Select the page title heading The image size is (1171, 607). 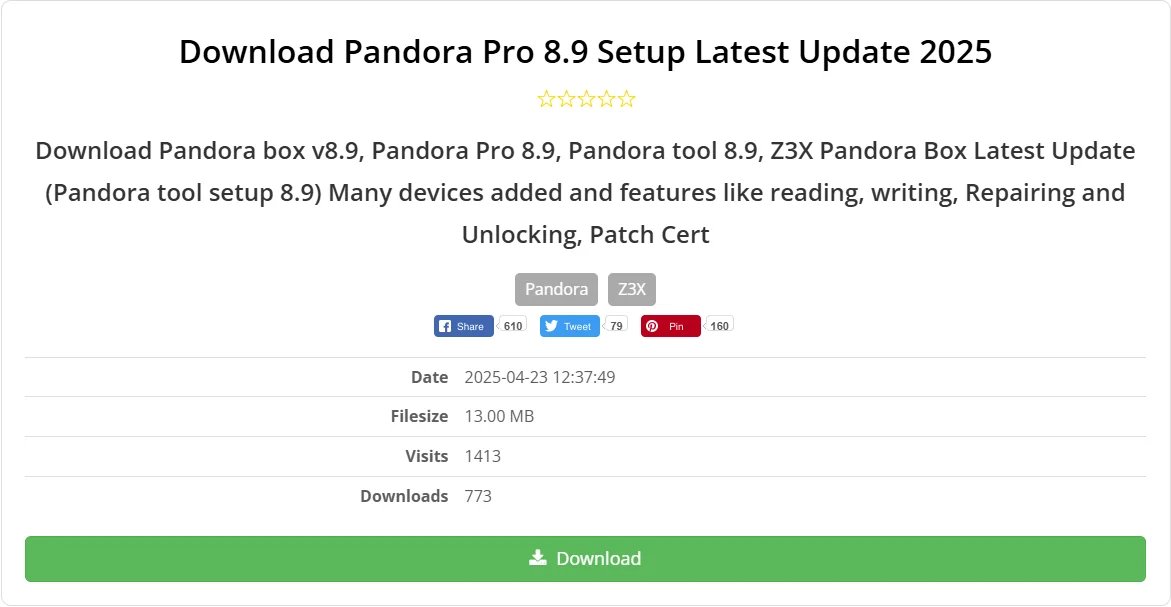585,52
